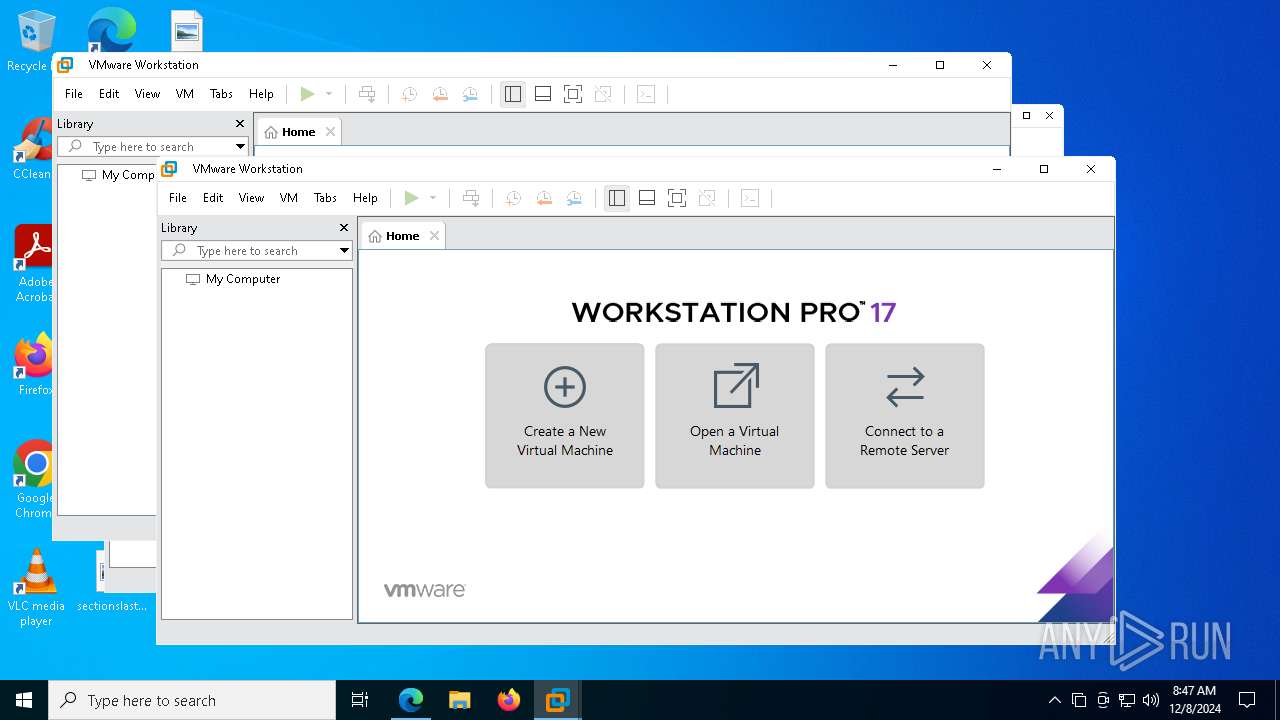The height and width of the screenshot is (720, 1280).
Task: Close Home tab in background VMware window
Action: pos(330,132)
